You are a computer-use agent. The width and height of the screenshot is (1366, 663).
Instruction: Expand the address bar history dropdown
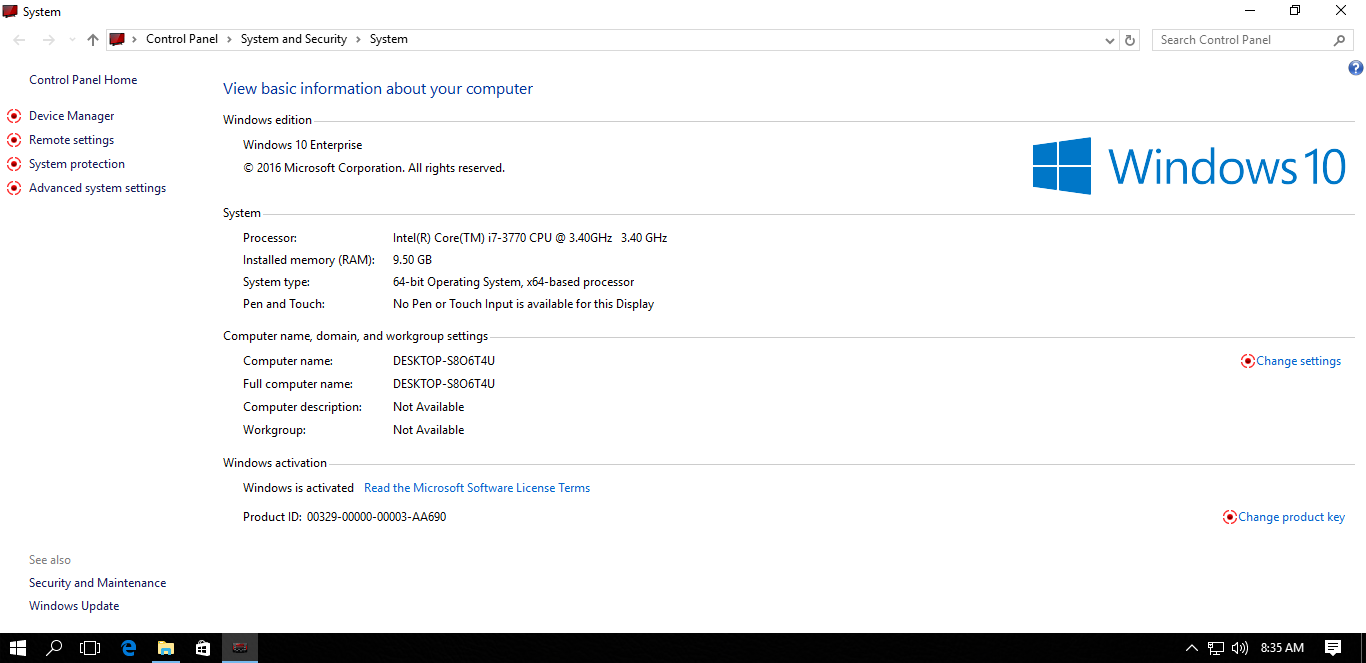(1110, 40)
